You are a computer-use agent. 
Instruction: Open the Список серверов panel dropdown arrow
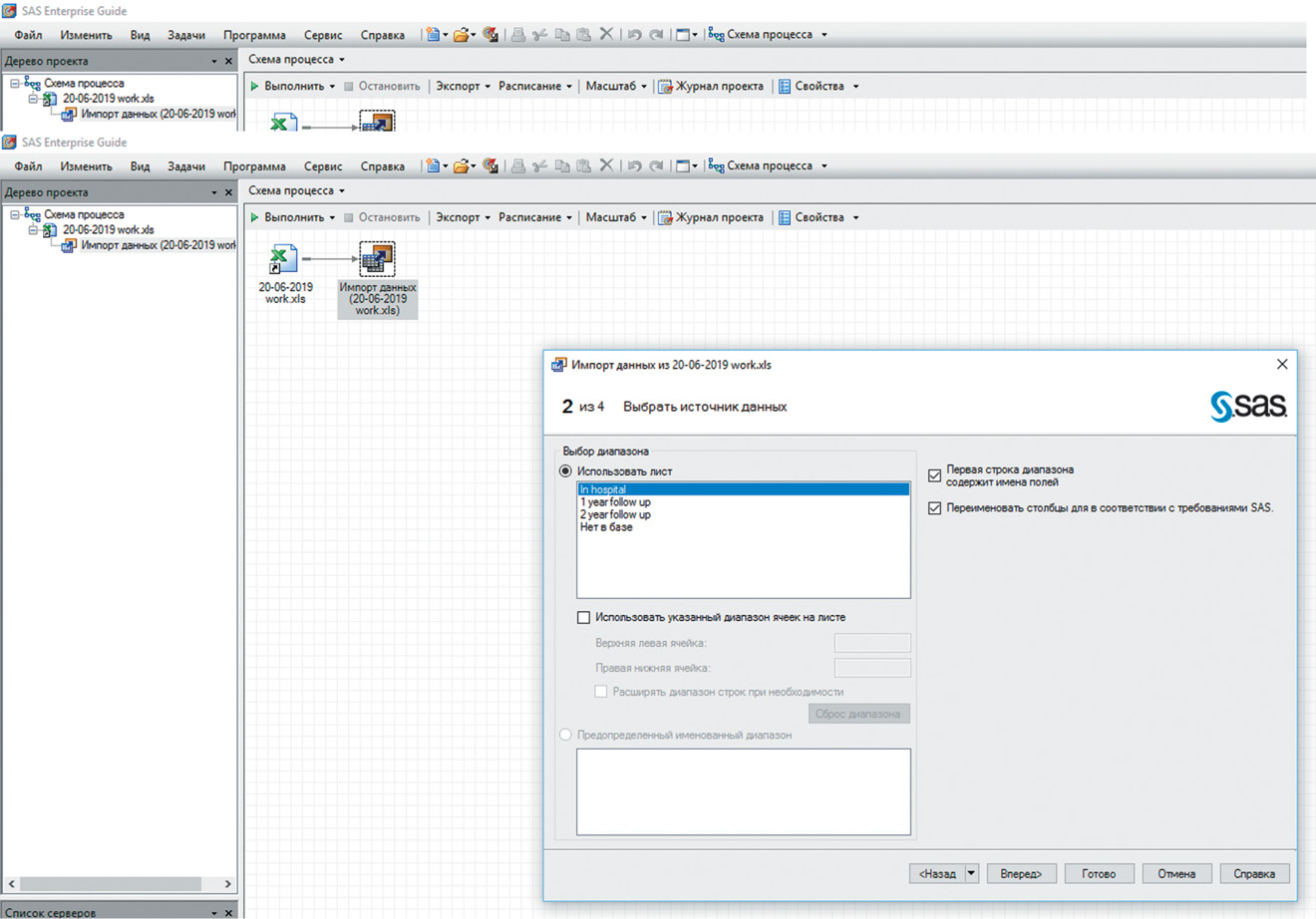[213, 912]
